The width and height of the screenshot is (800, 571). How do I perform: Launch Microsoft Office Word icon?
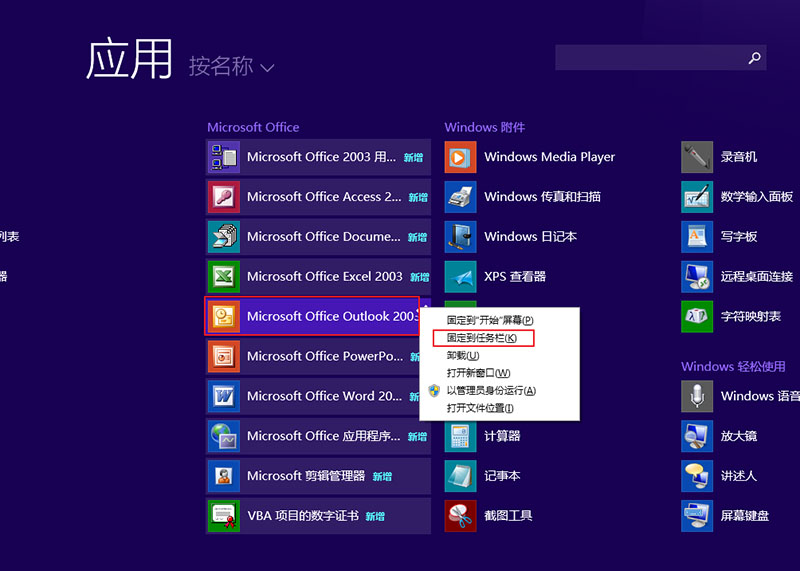pos(224,396)
